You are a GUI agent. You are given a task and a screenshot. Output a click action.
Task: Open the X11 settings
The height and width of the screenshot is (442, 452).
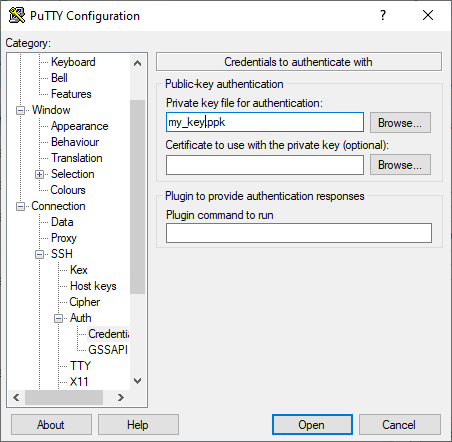coord(79,382)
